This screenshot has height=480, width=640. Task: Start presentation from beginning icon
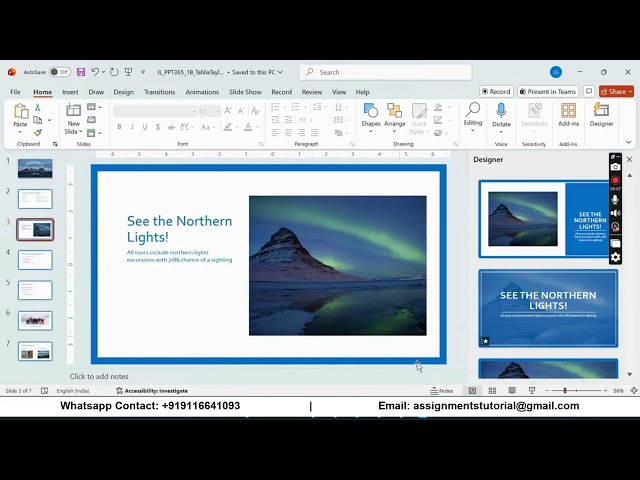tap(129, 72)
